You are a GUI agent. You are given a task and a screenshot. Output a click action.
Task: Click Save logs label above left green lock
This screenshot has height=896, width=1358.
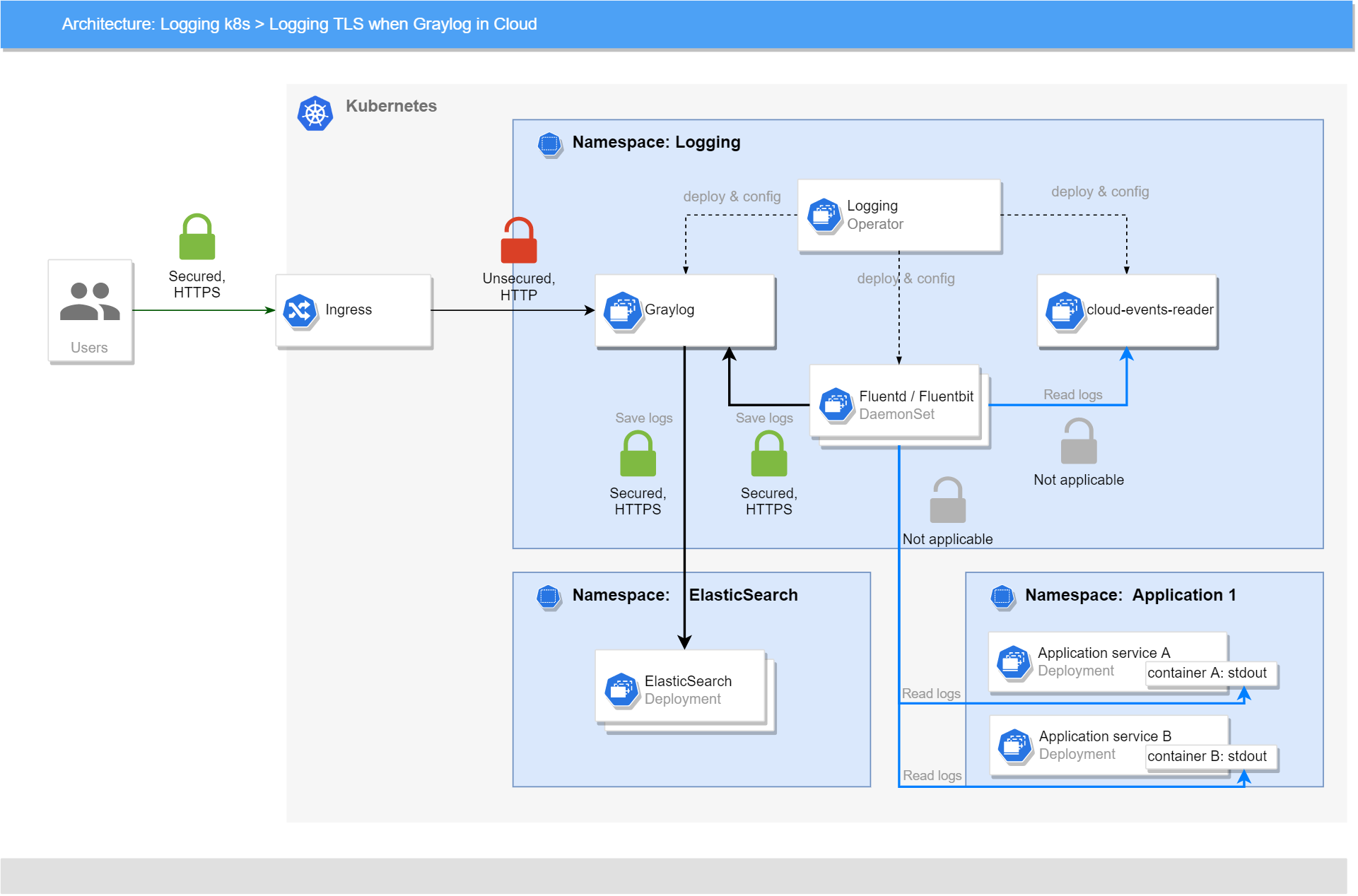[x=643, y=418]
